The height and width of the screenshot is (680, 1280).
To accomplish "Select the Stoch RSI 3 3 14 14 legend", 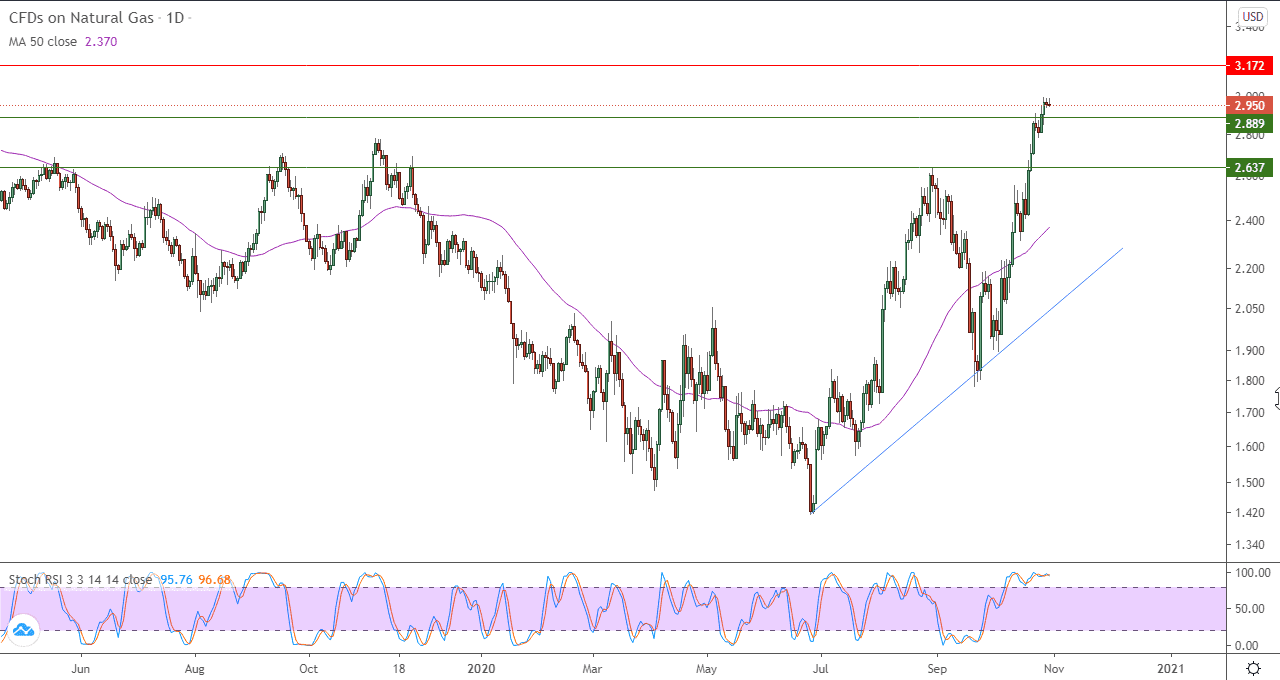I will (x=81, y=580).
